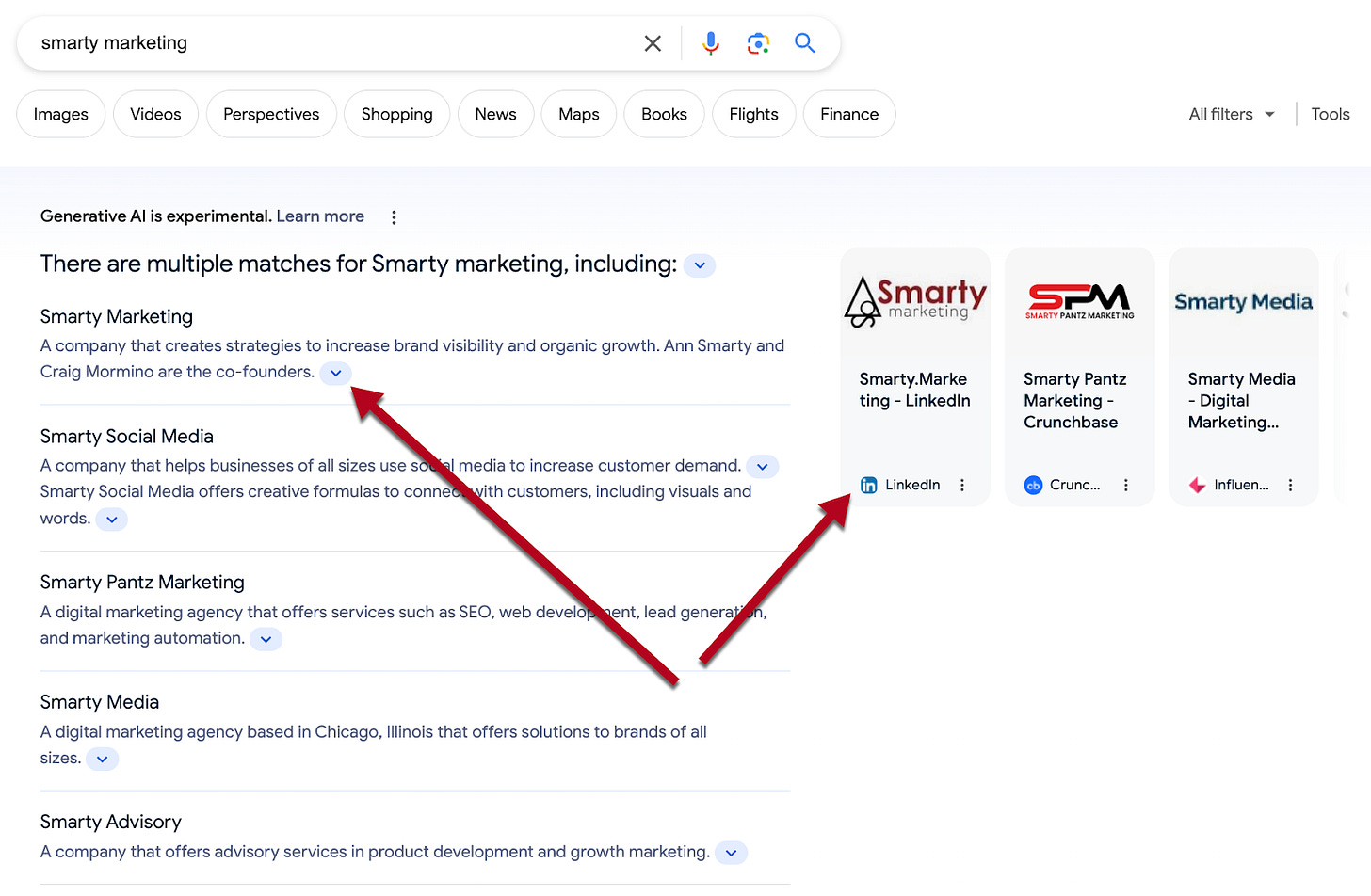Click the Smarty Advisory result heading
The height and width of the screenshot is (896, 1371).
coord(111,823)
